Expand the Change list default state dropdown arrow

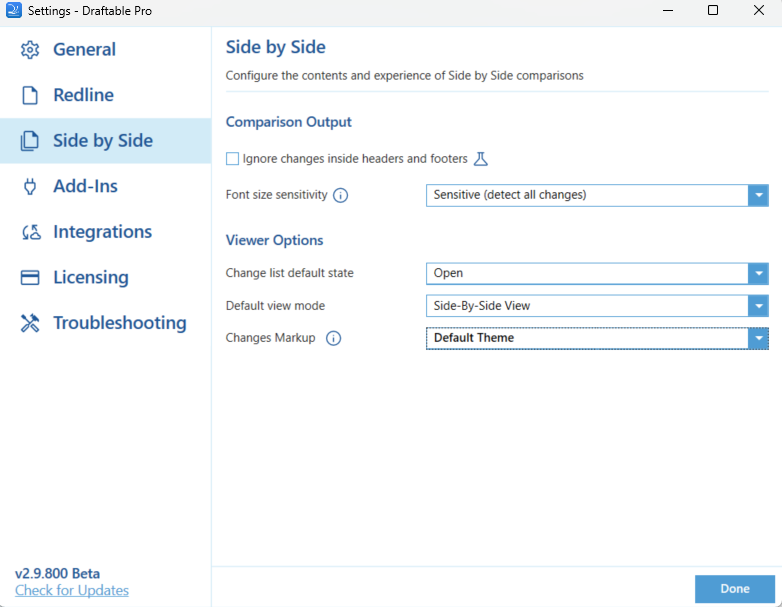tap(758, 273)
